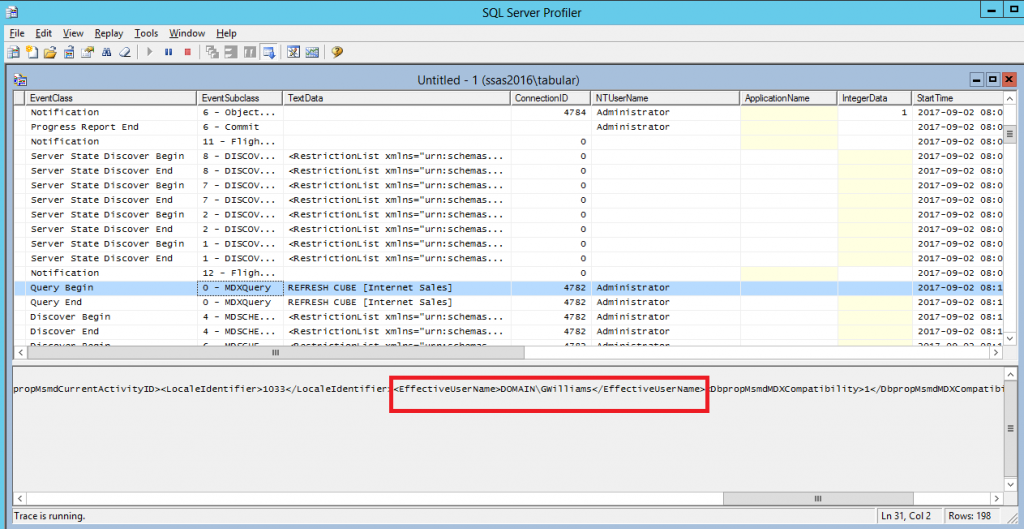Image resolution: width=1024 pixels, height=529 pixels.
Task: Click the ApplicationName column header
Action: click(x=788, y=98)
